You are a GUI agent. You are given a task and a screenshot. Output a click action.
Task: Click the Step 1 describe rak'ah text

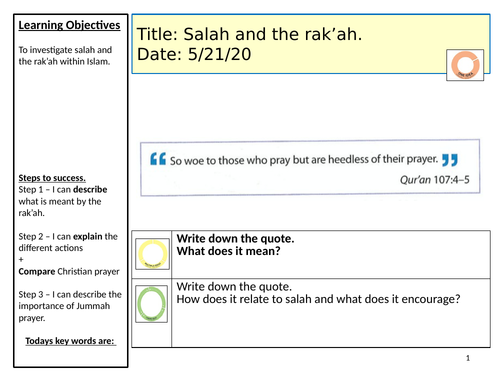63,201
